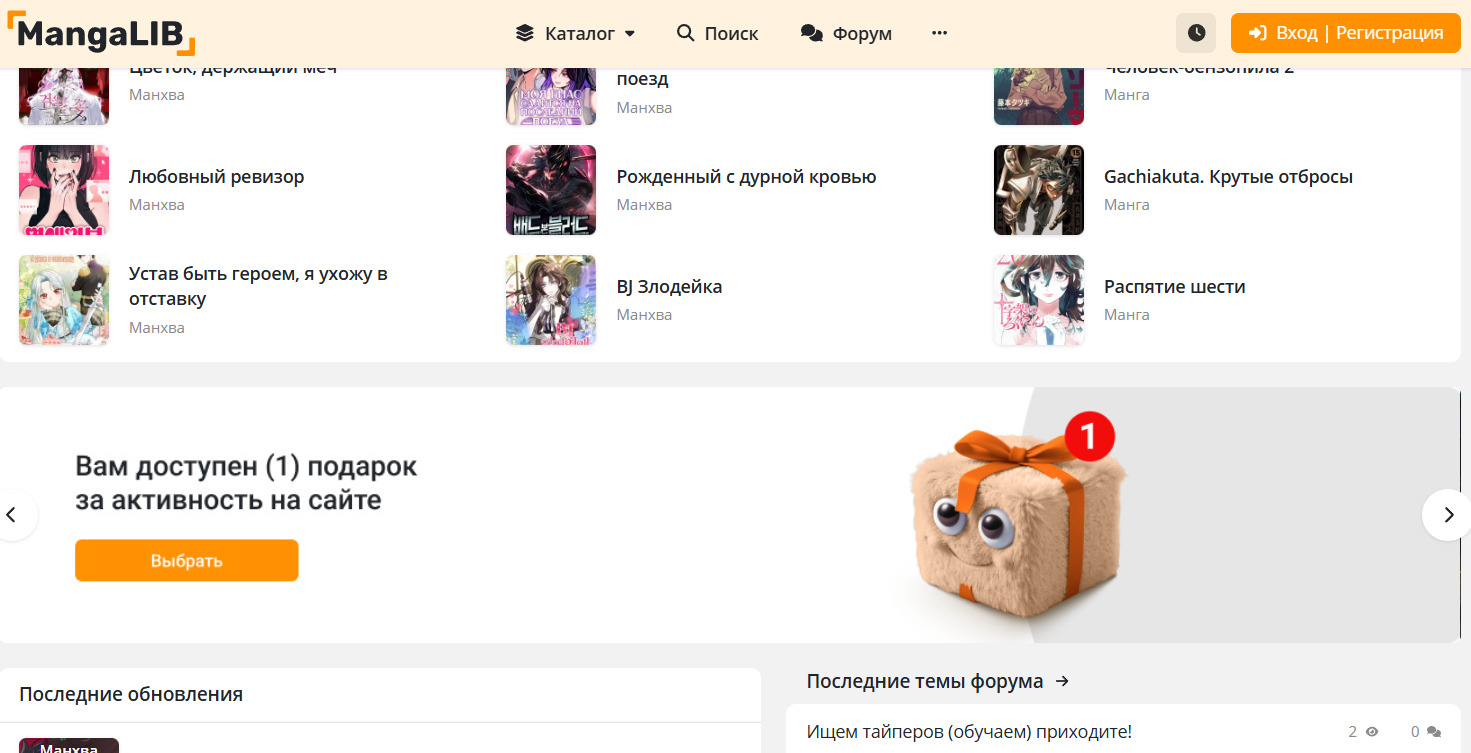
Task: Follow Последние темы форума arrow link
Action: point(1062,681)
